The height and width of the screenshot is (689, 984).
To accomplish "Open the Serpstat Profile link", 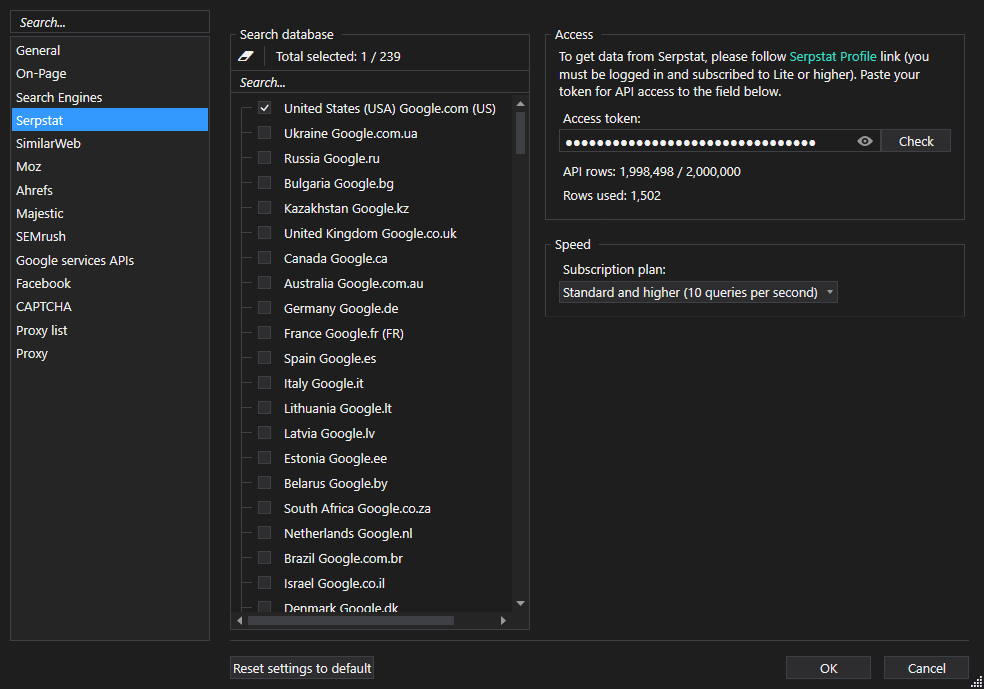I will 833,56.
